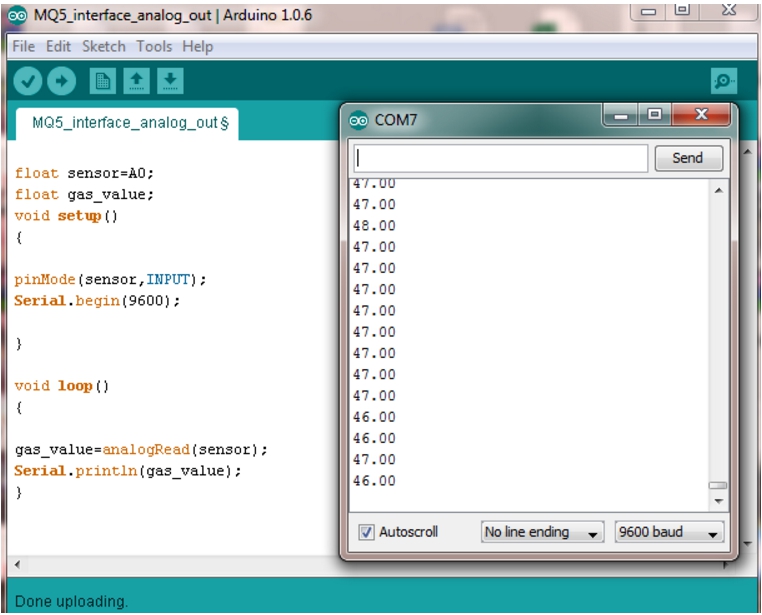Screen dimensions: 762x615
Task: Click the COM7 window title text
Action: click(396, 120)
